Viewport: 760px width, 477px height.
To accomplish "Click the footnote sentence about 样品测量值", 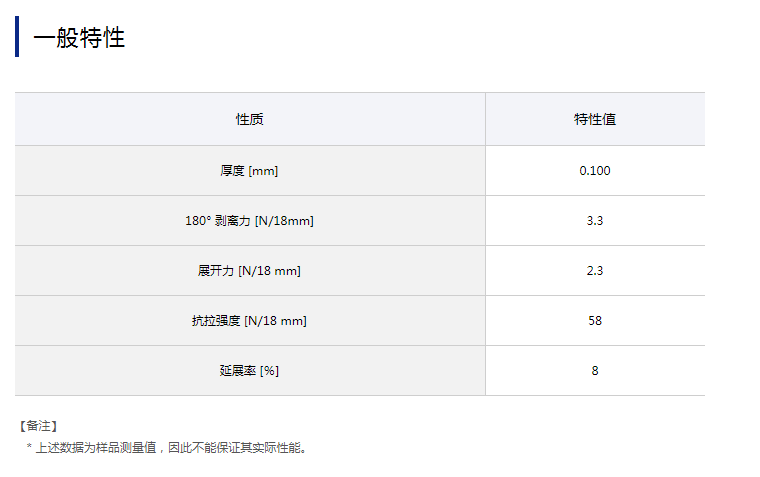I will tap(172, 448).
